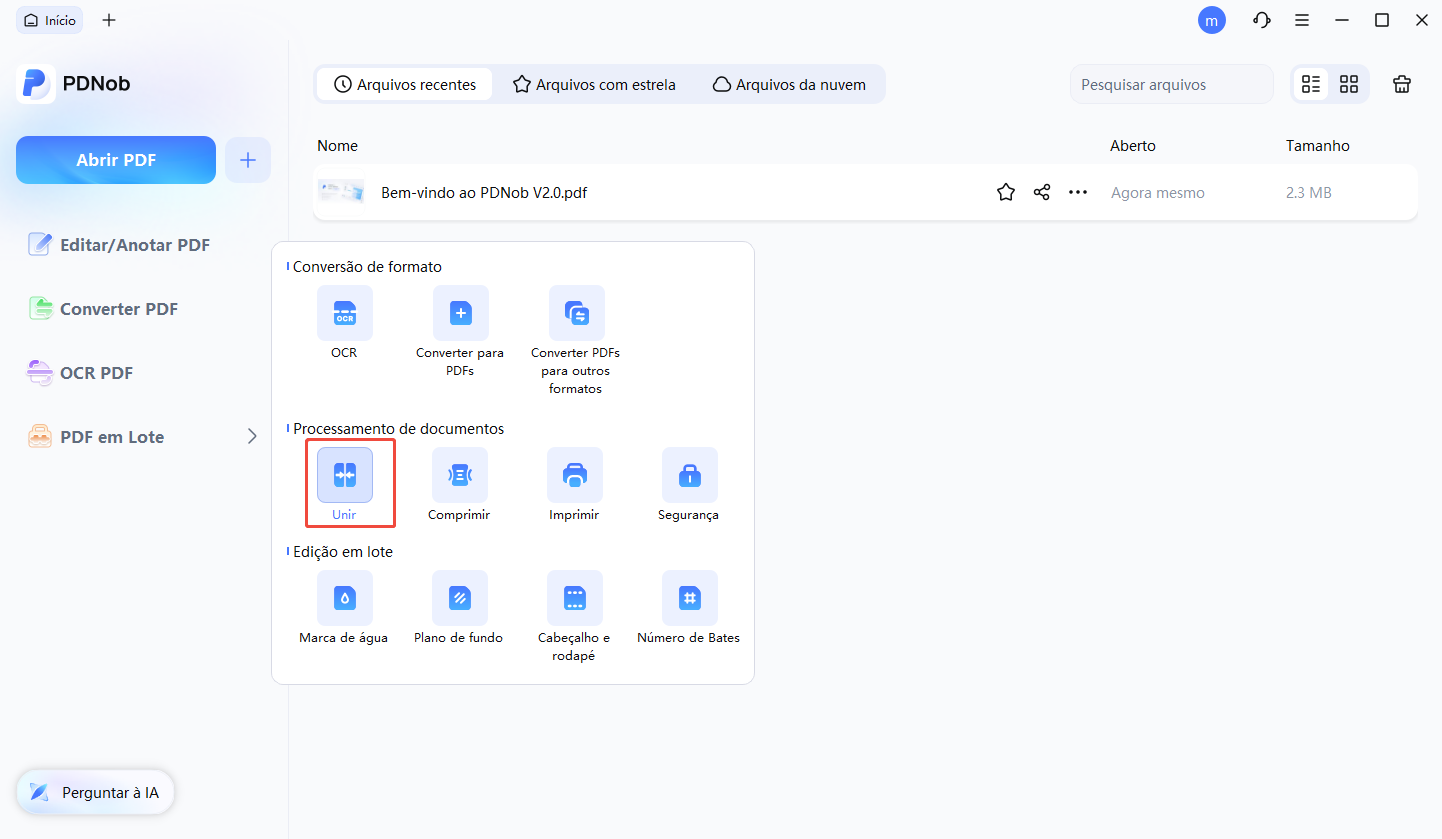The width and height of the screenshot is (1442, 839).
Task: Select the Unir merge PDFs icon
Action: [344, 475]
